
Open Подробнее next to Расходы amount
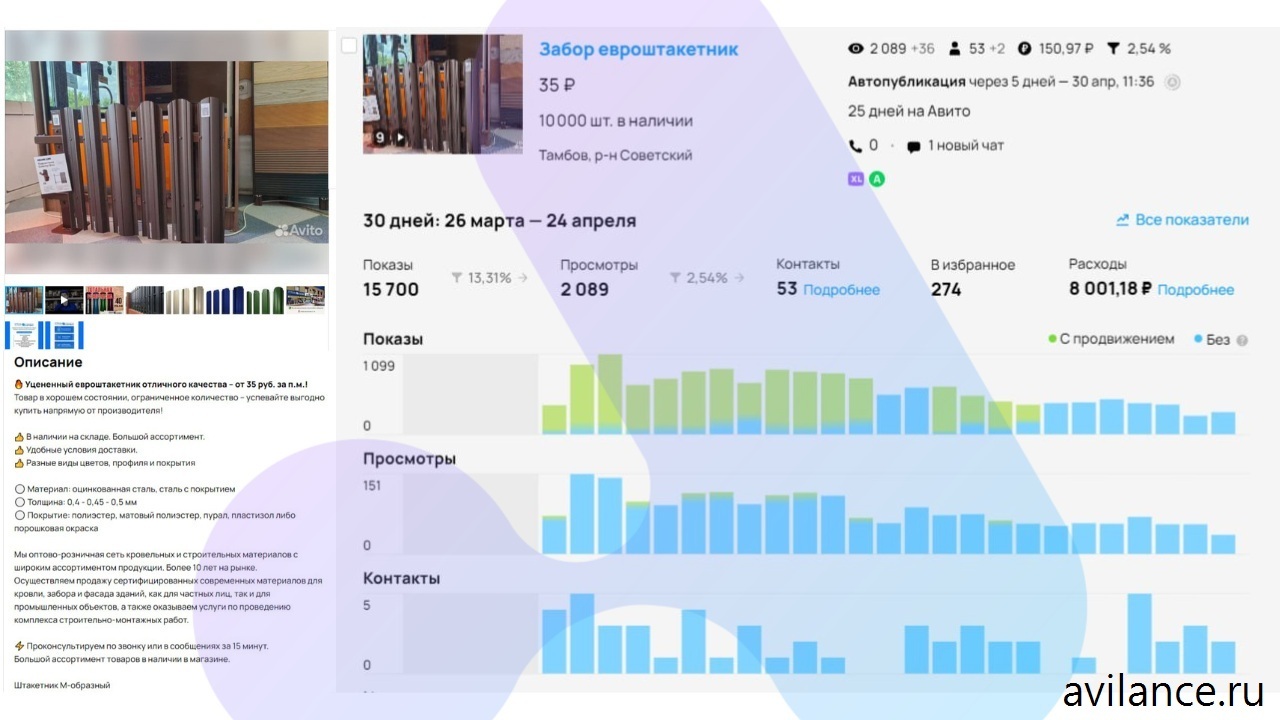coord(1195,290)
